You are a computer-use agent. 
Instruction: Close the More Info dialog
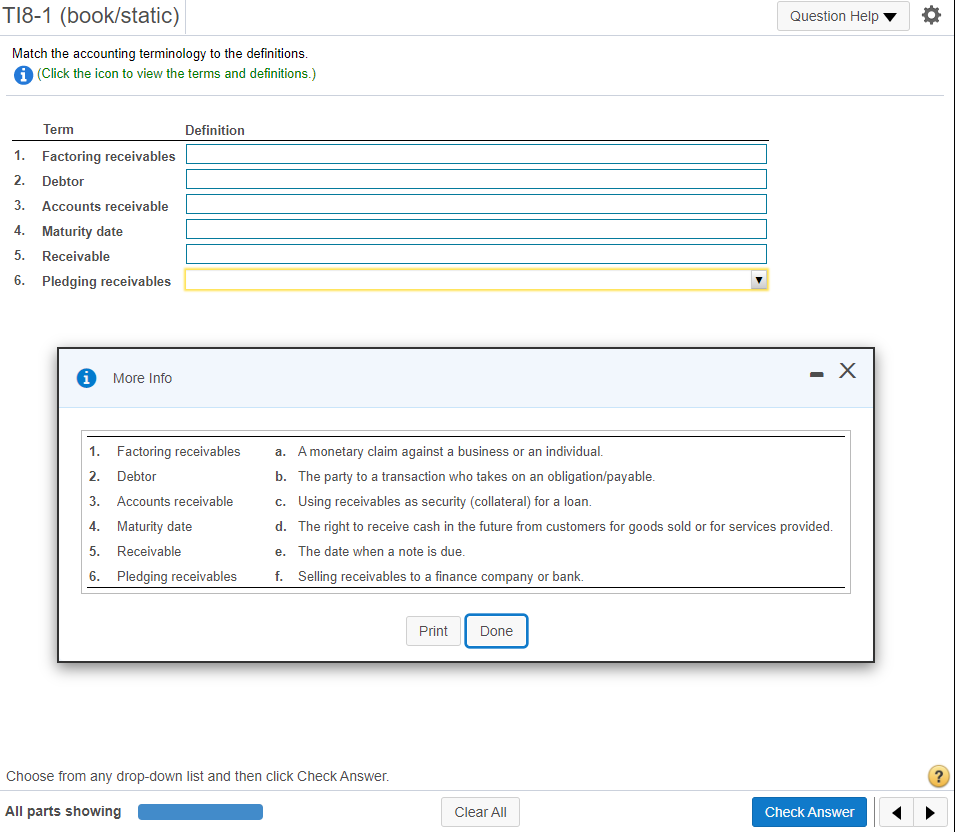tap(847, 370)
